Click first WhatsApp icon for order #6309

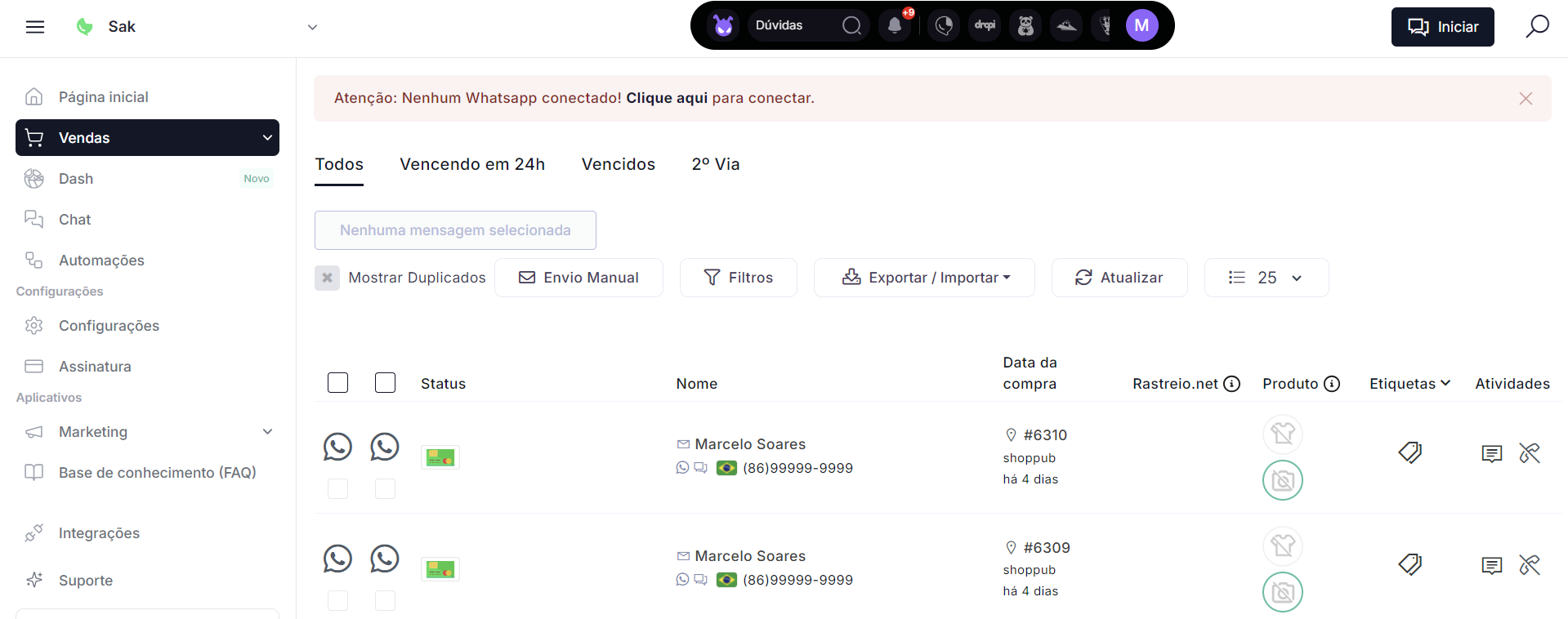coord(337,559)
